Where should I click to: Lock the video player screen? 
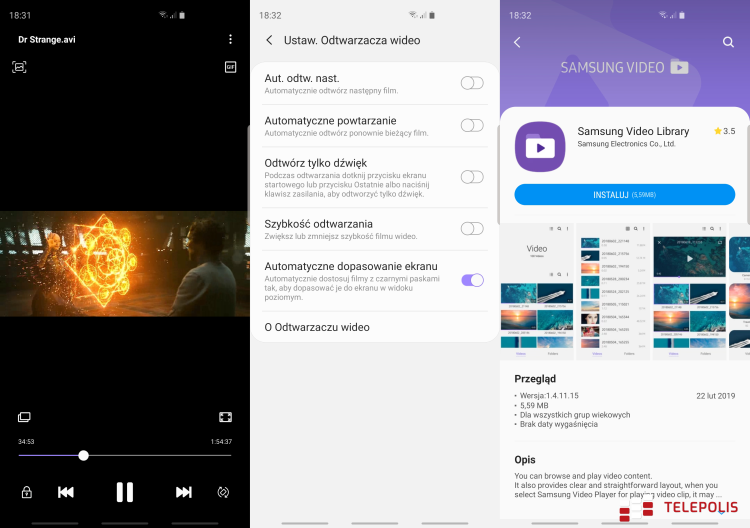[27, 492]
